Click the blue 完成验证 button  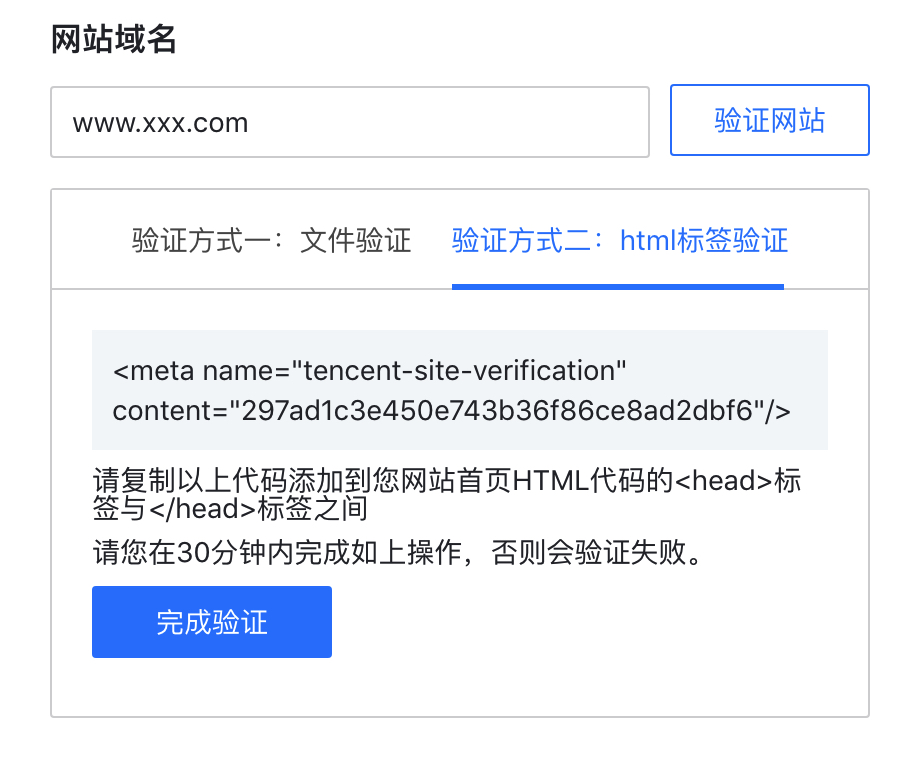pyautogui.click(x=212, y=622)
